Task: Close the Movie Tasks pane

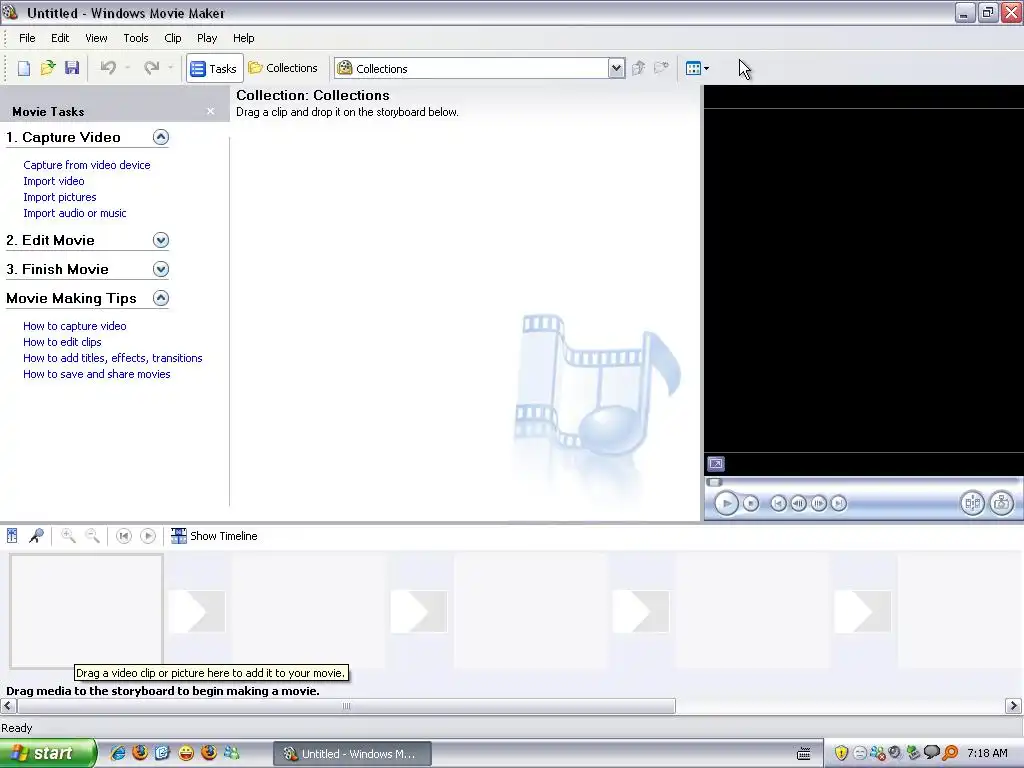Action: click(x=210, y=111)
